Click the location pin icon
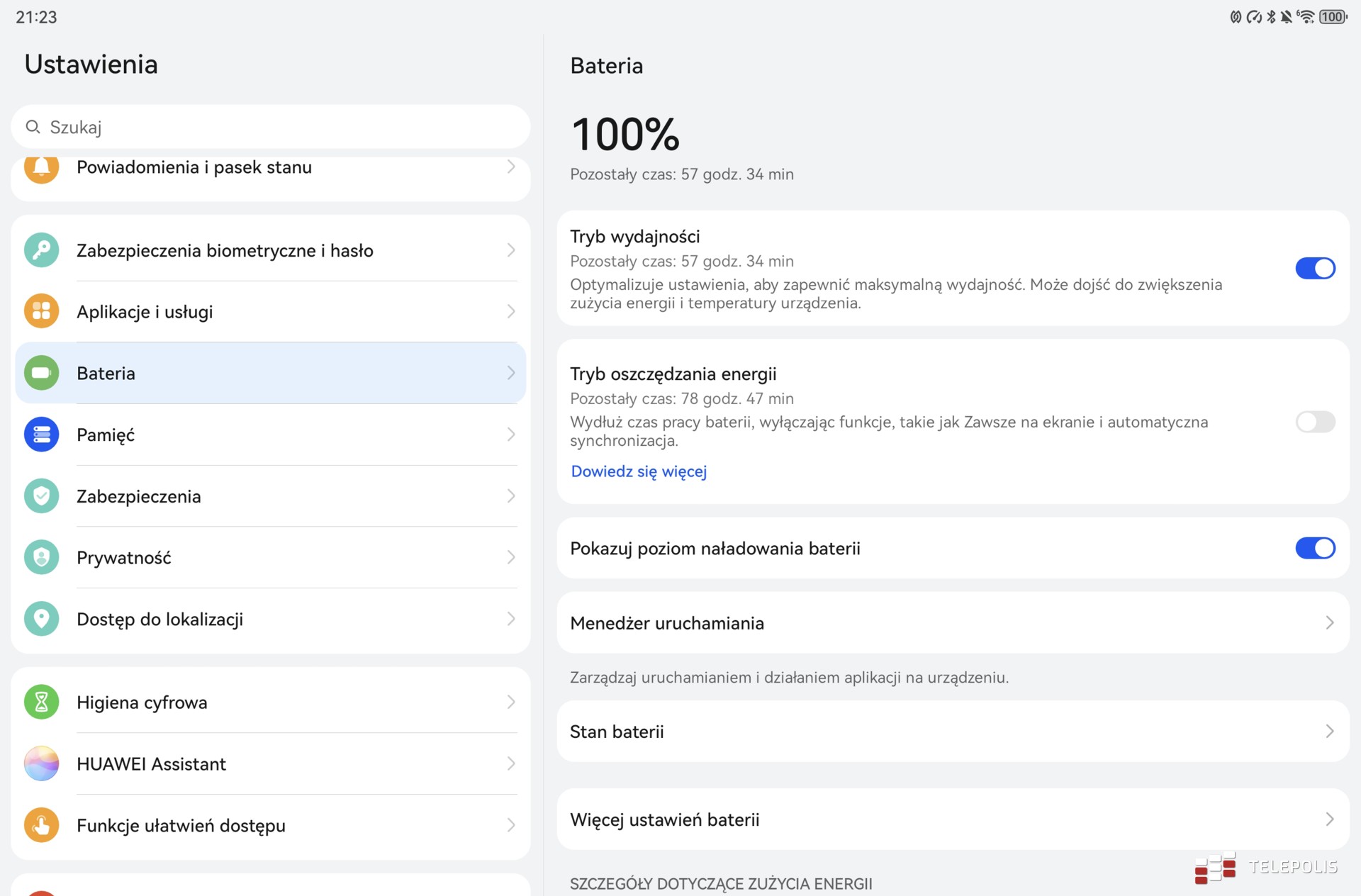The width and height of the screenshot is (1361, 896). click(x=41, y=619)
